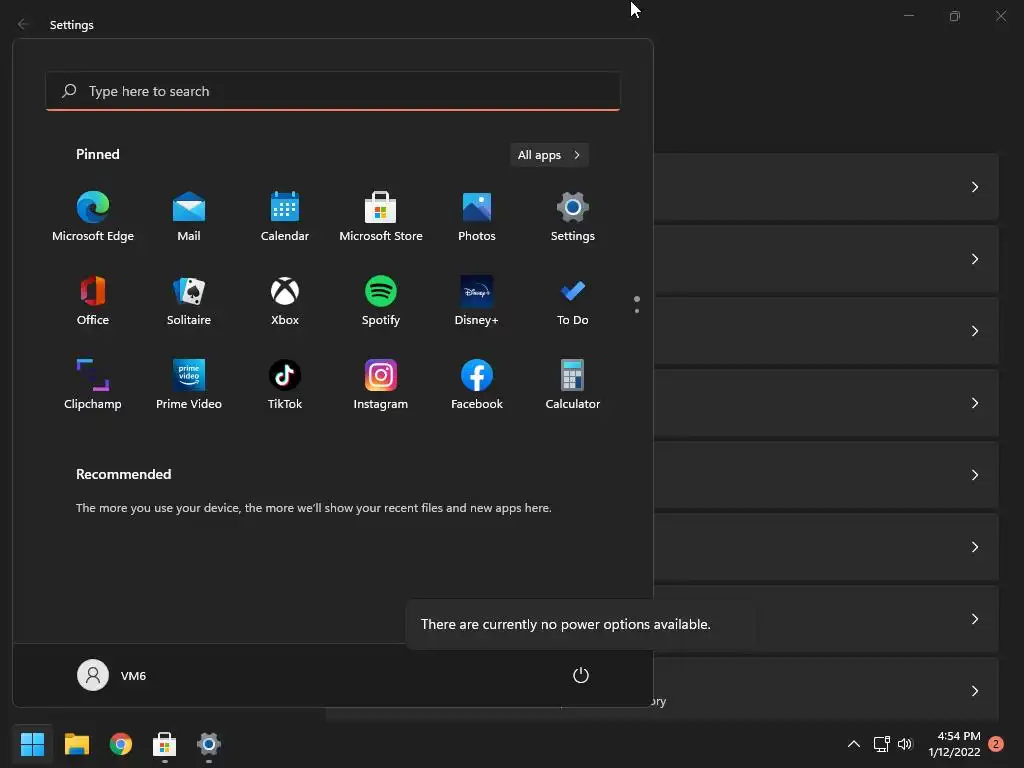Show All apps list
1024x768 pixels.
549,155
